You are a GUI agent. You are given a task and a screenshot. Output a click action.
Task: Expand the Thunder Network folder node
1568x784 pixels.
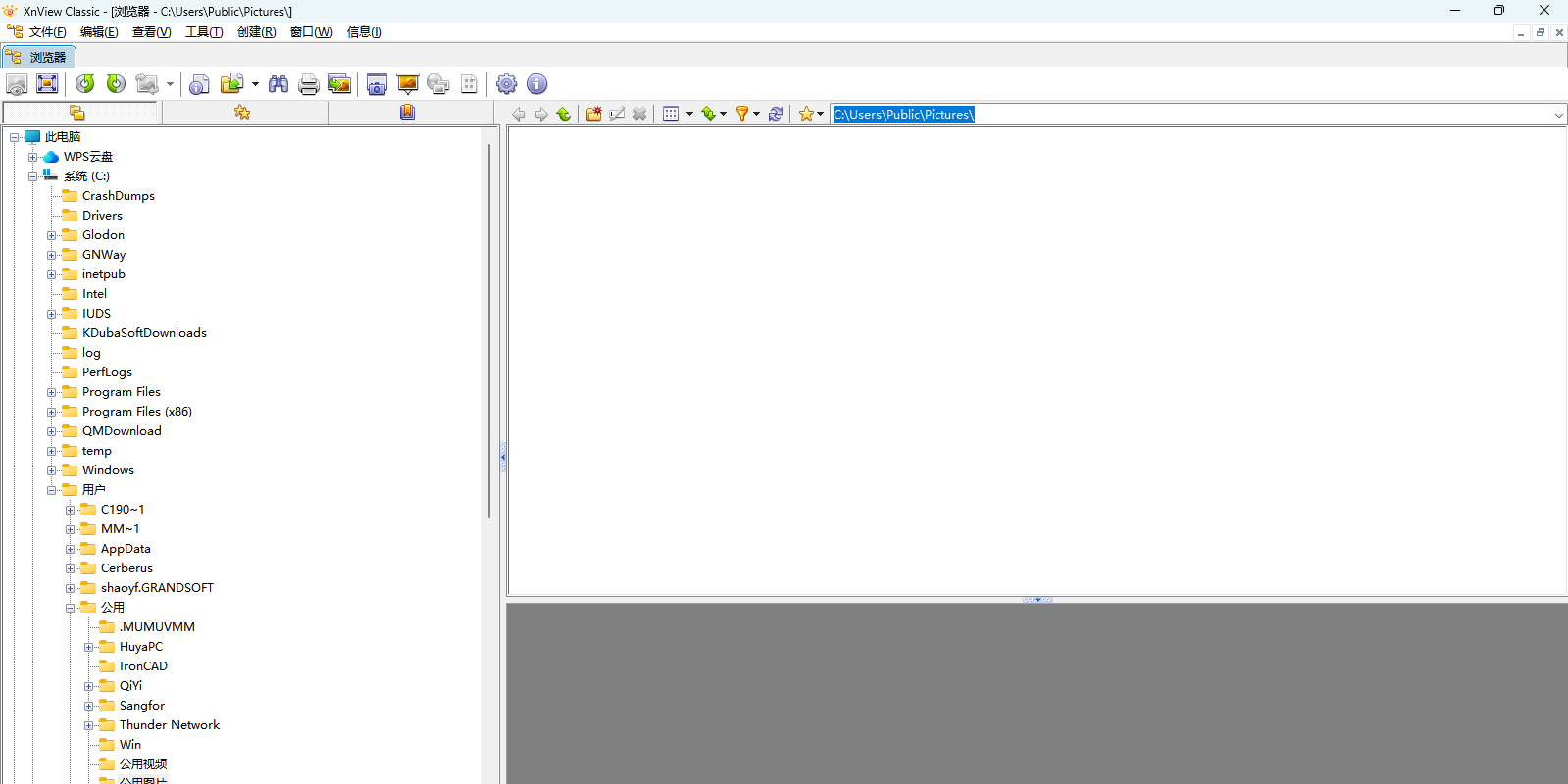tap(89, 725)
